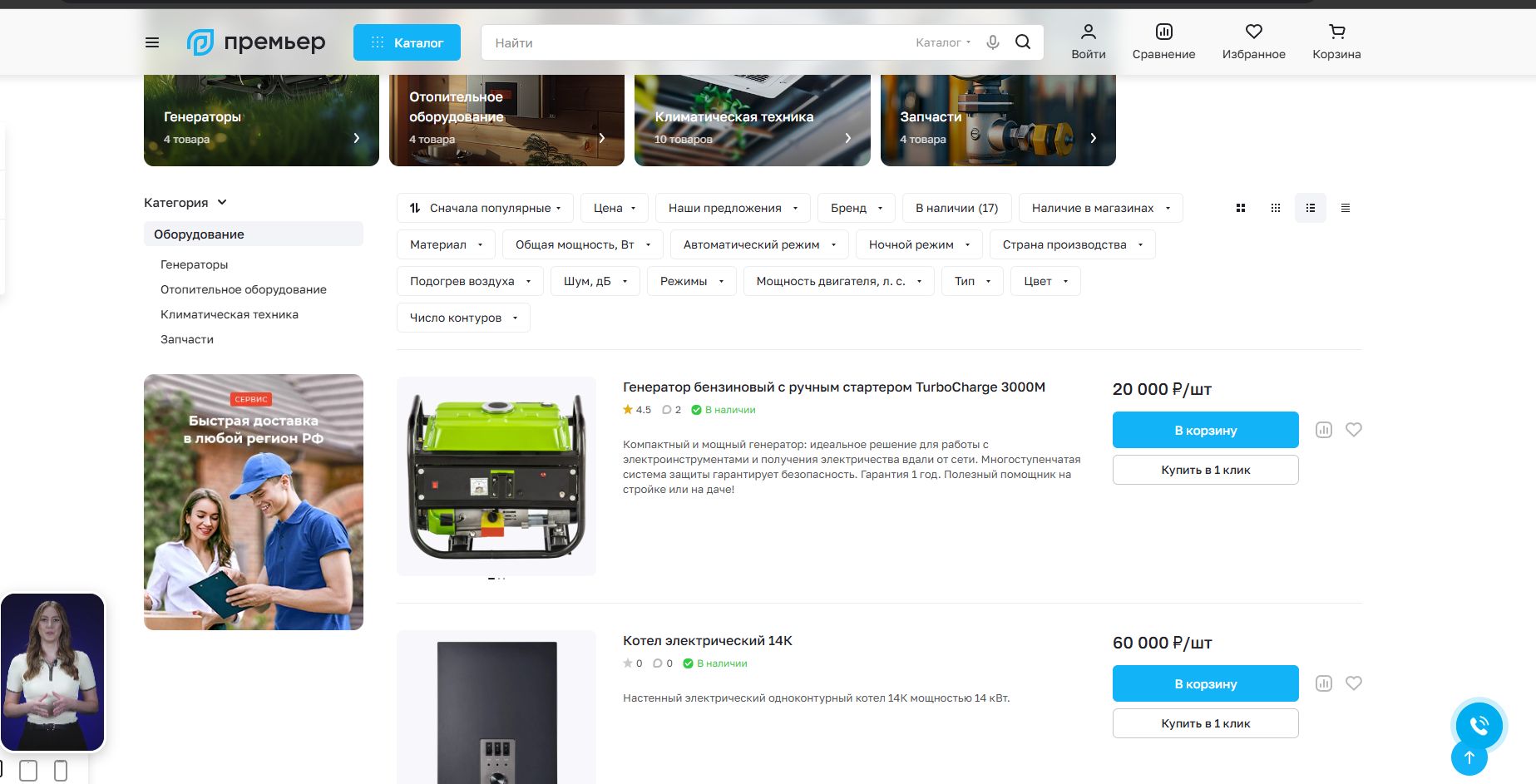Click the magnifier search icon
The image size is (1536, 784).
1023,42
